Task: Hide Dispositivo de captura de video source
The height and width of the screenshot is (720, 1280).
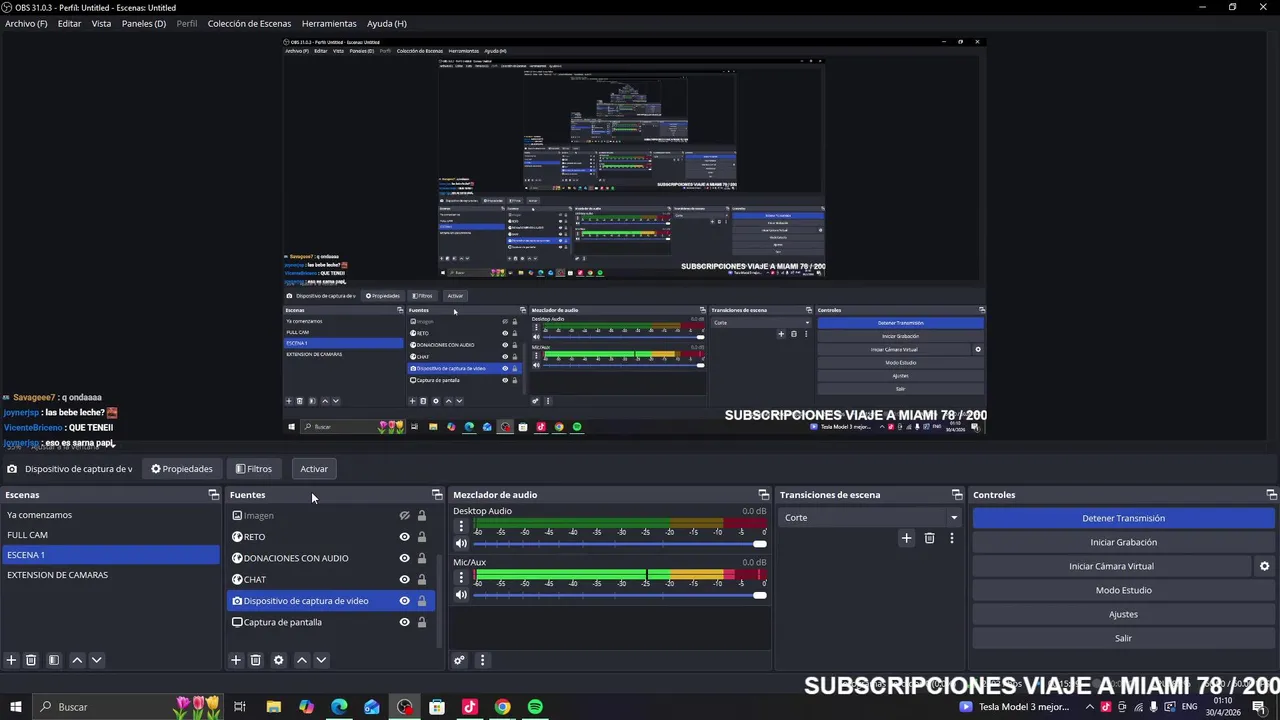Action: click(x=404, y=601)
